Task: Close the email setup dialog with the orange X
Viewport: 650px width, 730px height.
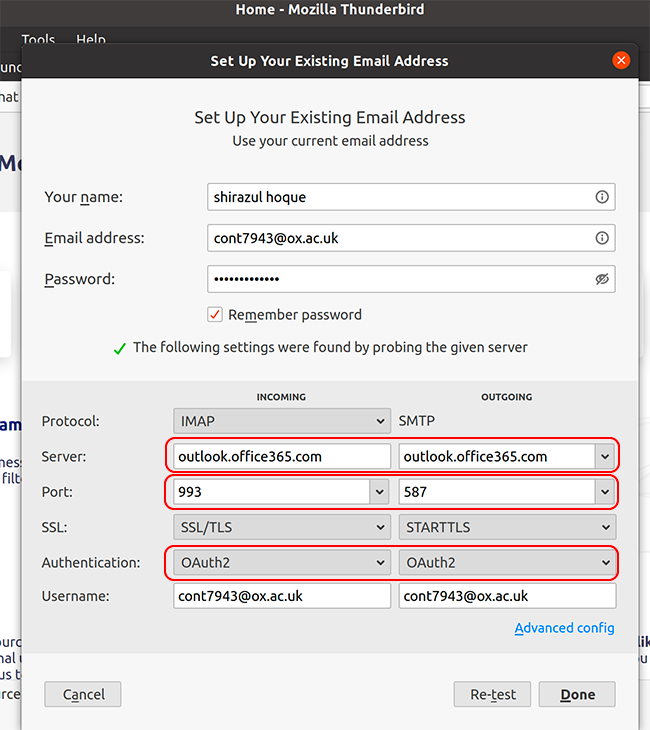Action: [622, 60]
